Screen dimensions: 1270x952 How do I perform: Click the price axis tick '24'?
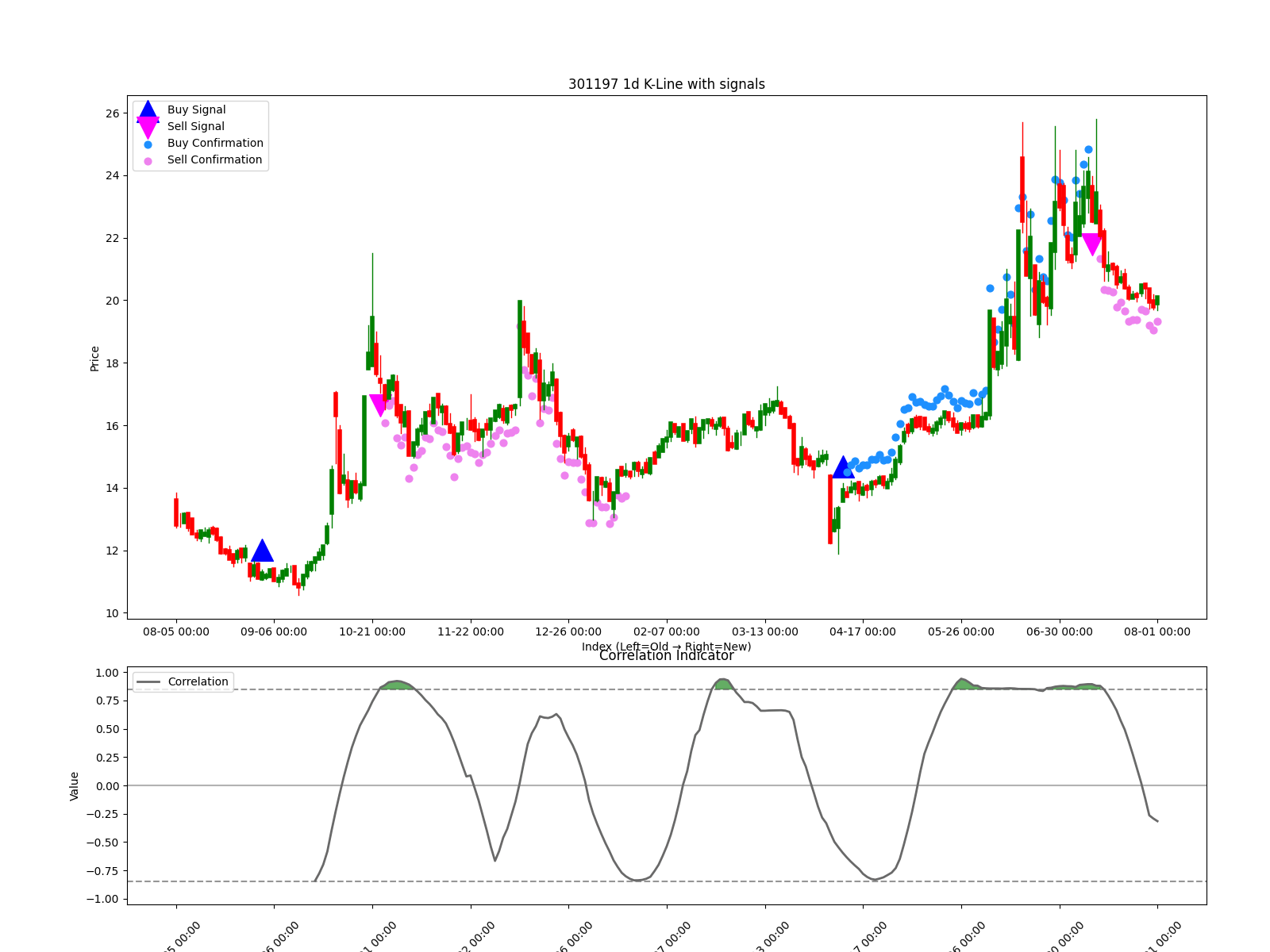pyautogui.click(x=112, y=175)
